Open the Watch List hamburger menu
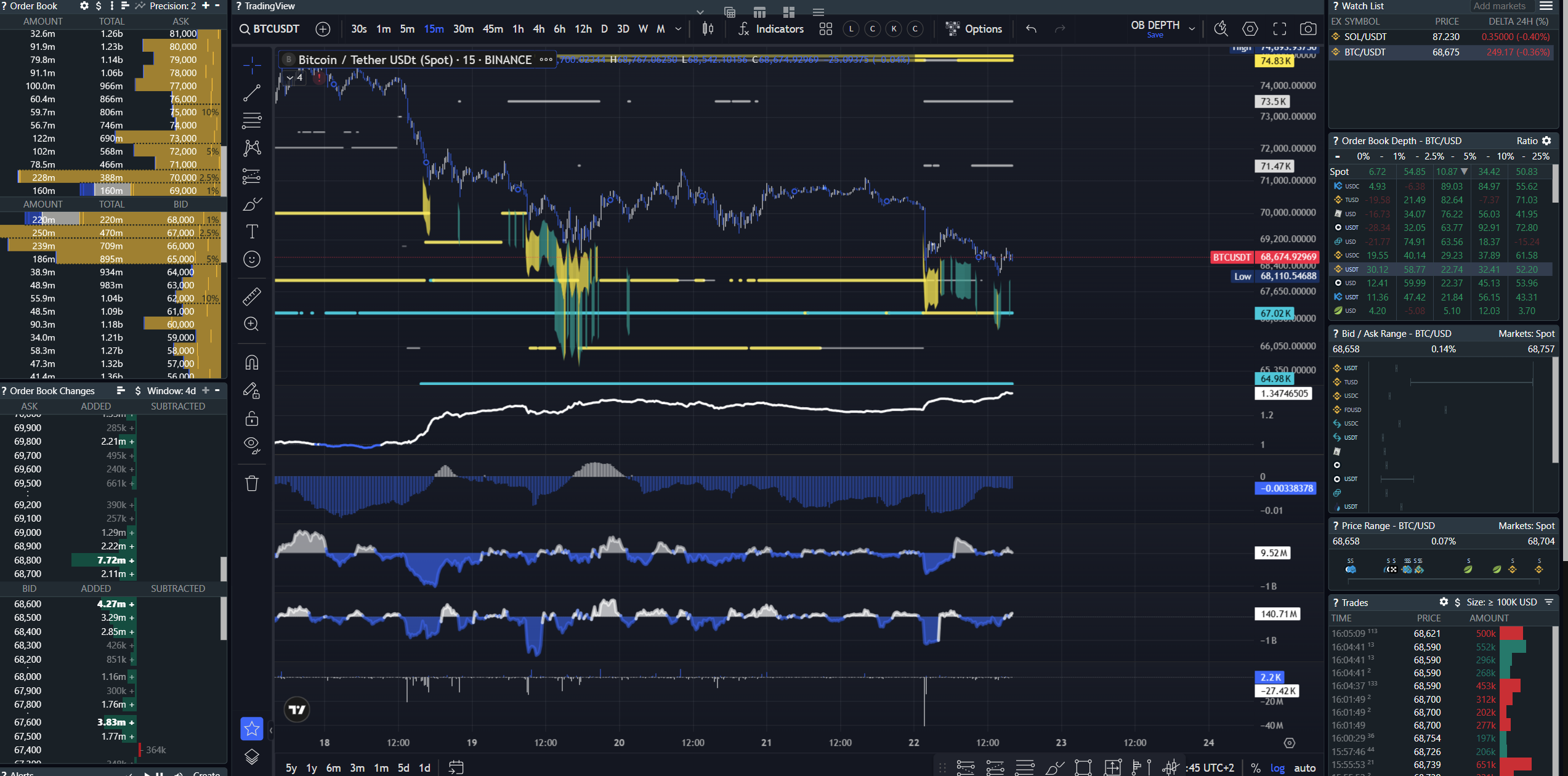This screenshot has width=1568, height=776. (x=1546, y=6)
